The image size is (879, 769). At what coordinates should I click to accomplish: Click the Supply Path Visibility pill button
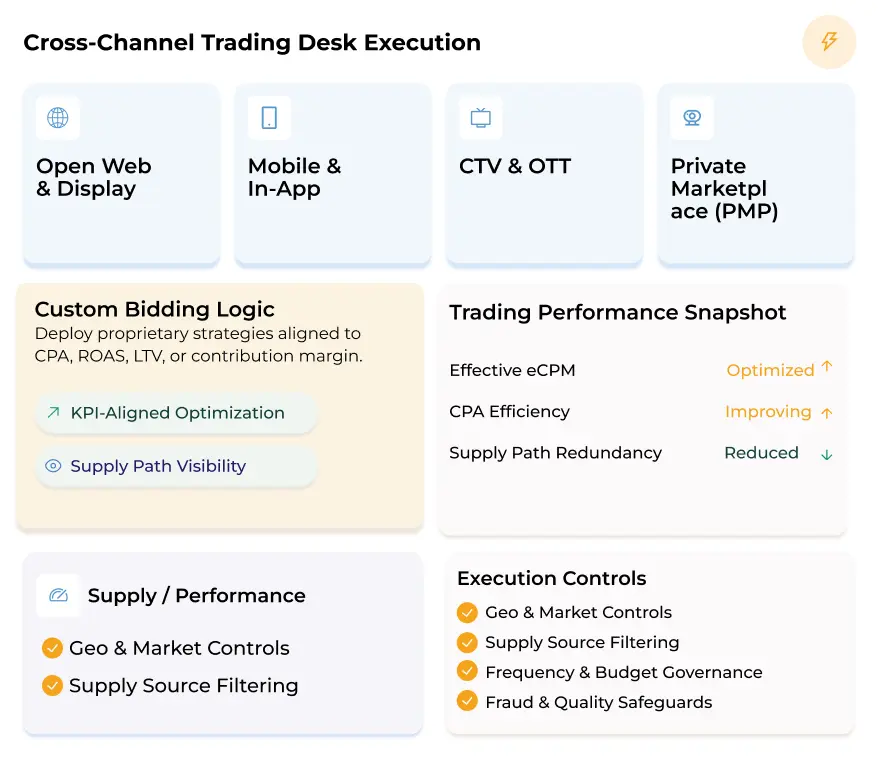pos(176,466)
